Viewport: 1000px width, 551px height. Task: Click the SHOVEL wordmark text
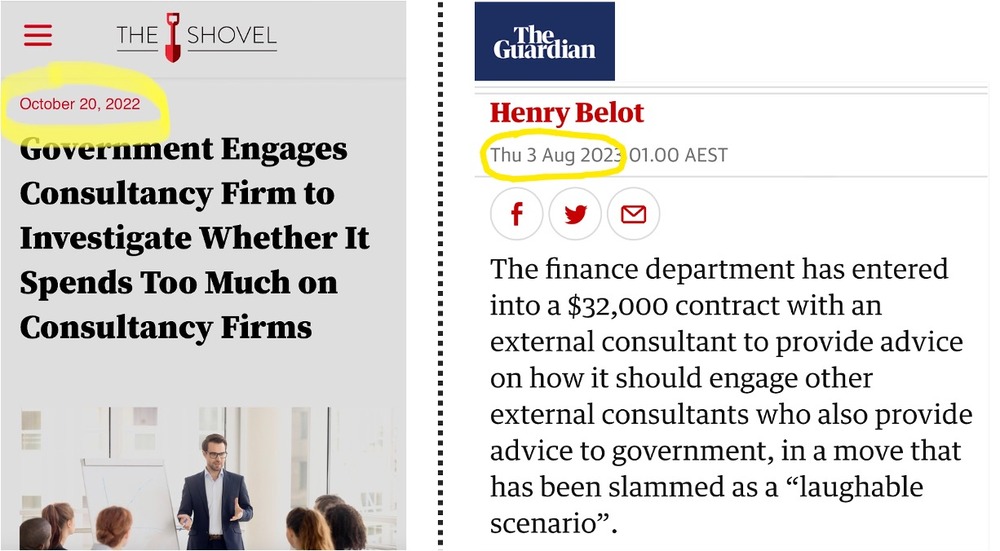(x=230, y=37)
